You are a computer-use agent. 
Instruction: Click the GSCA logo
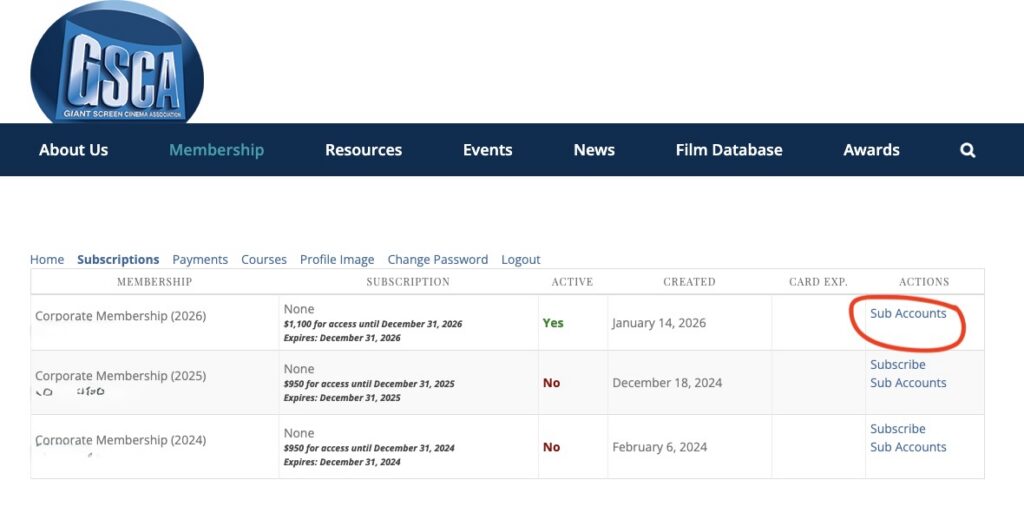click(x=117, y=63)
